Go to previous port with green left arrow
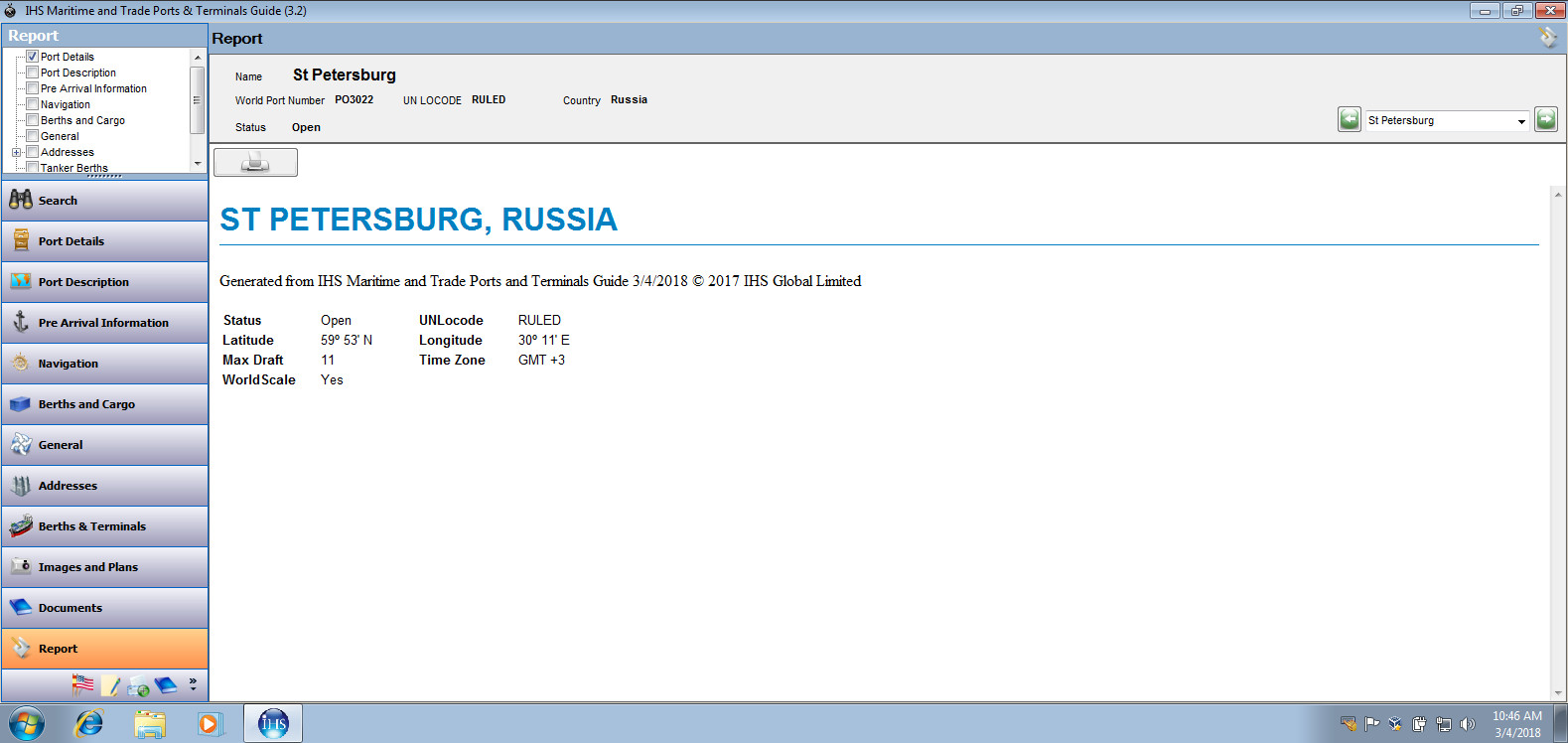1568x743 pixels. (1349, 120)
